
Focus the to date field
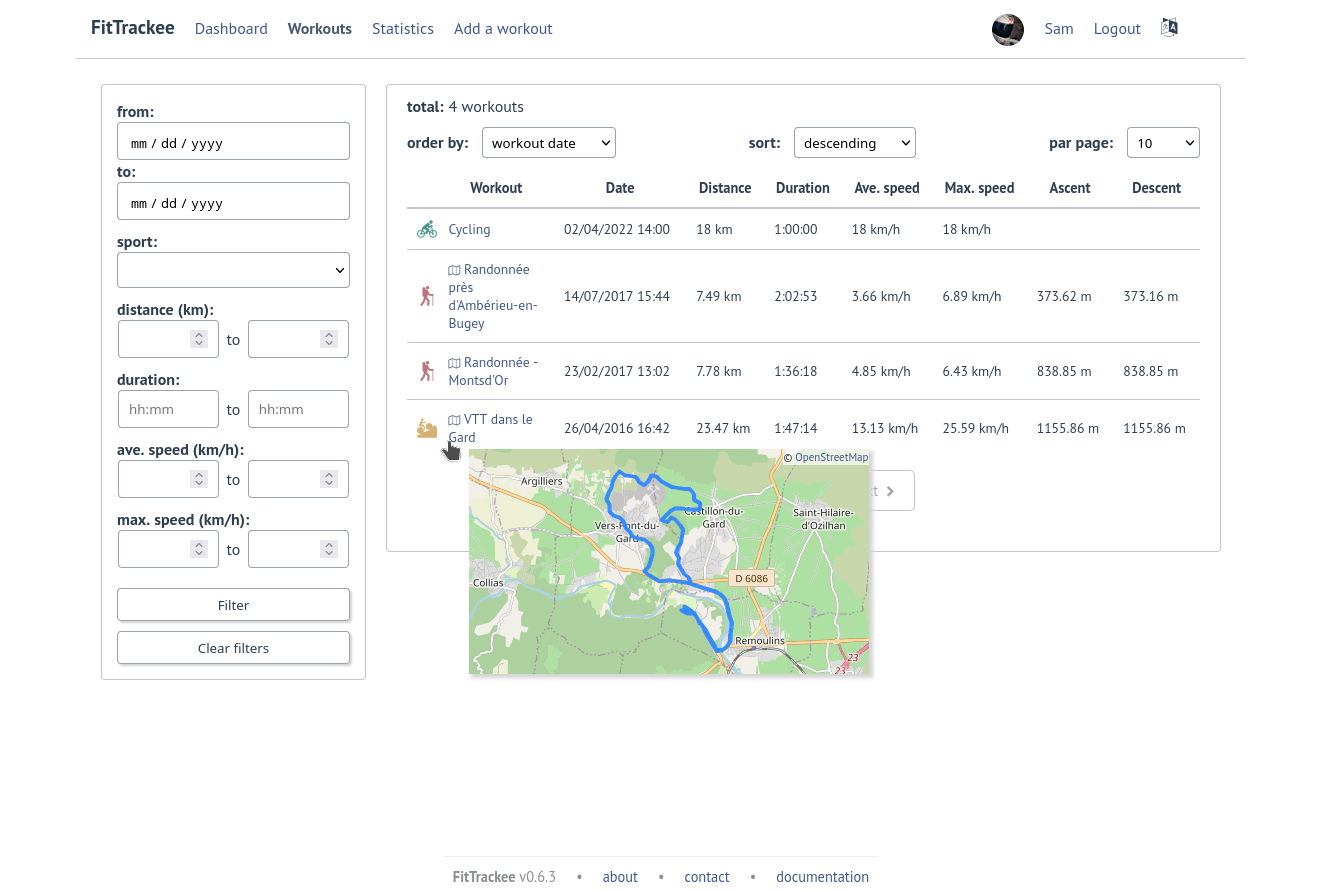click(x=233, y=201)
